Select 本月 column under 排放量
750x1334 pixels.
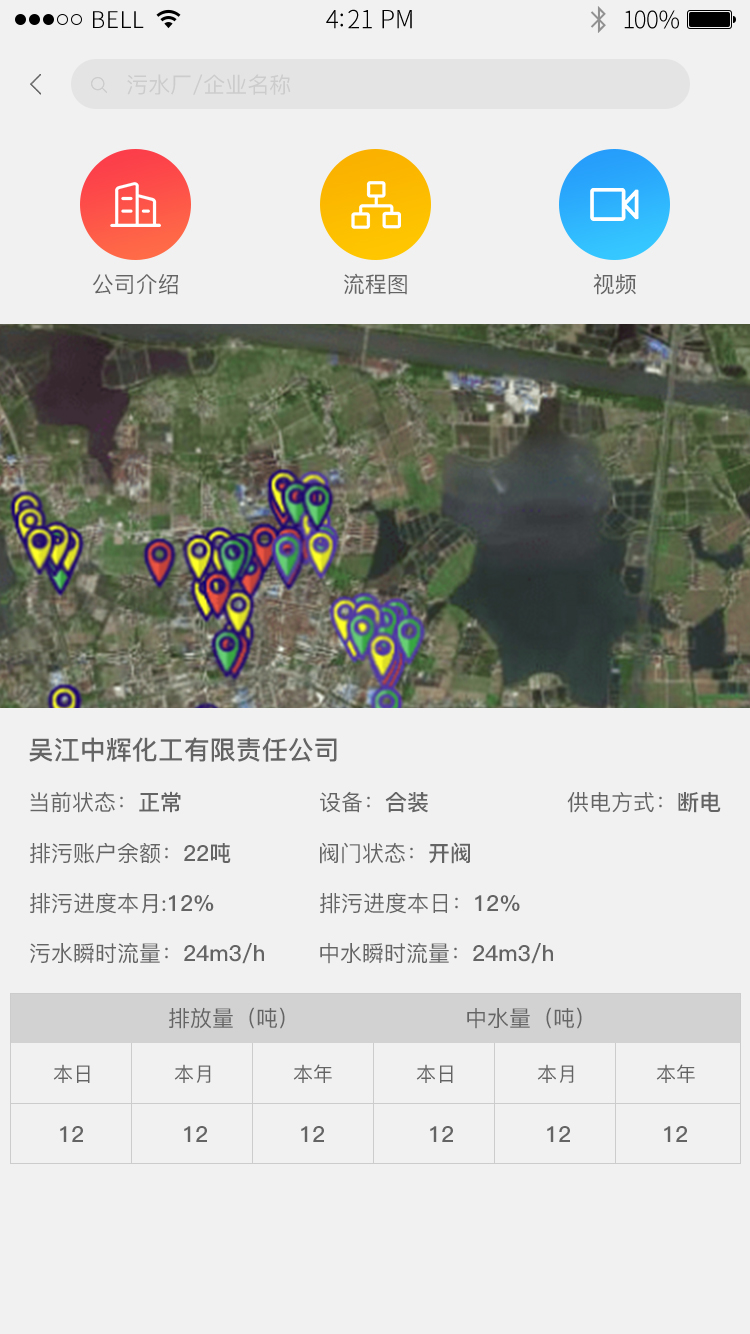point(193,1074)
